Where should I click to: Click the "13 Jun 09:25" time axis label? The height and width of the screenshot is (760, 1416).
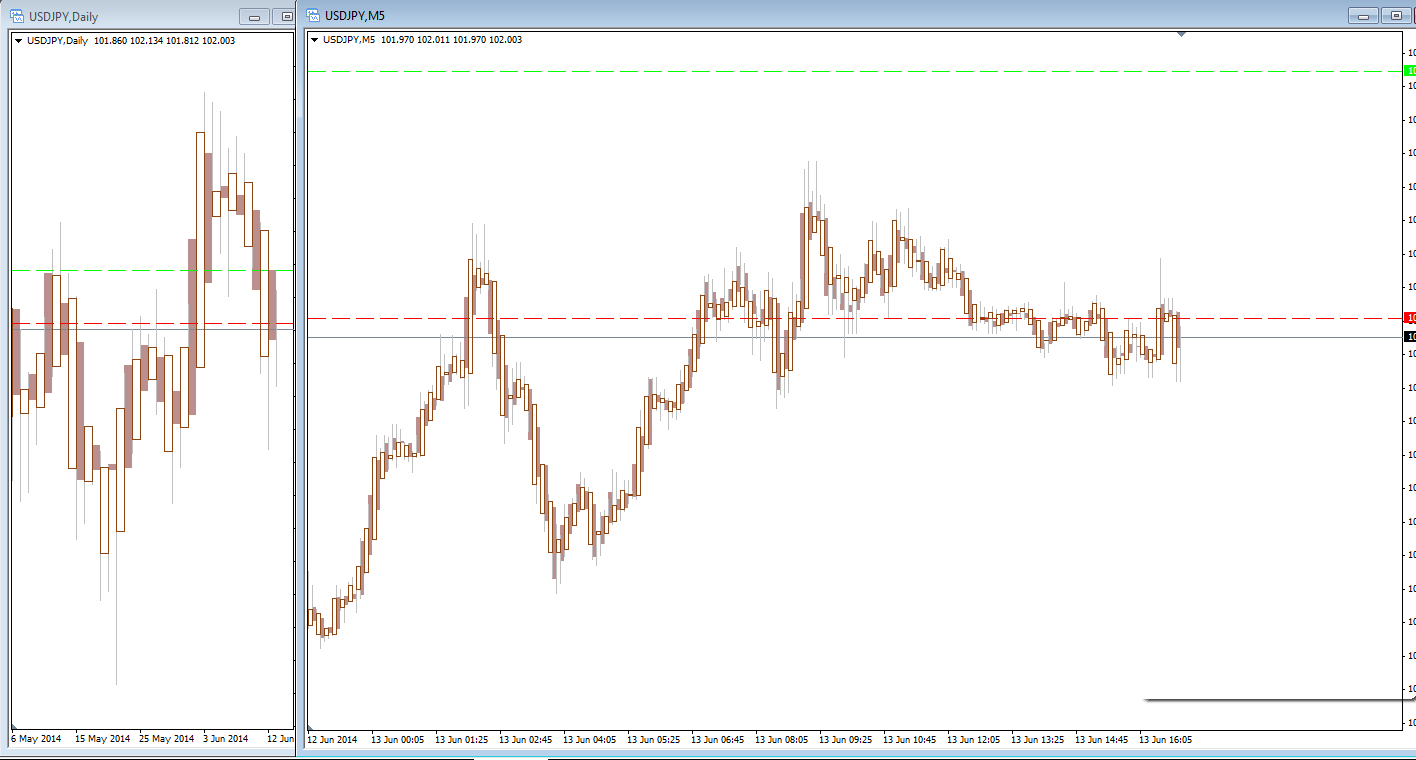point(845,740)
